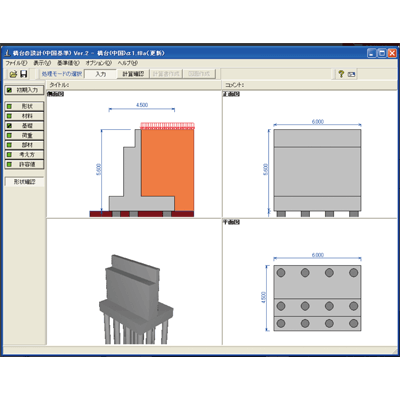Open the 基礎 input section

pos(24,126)
